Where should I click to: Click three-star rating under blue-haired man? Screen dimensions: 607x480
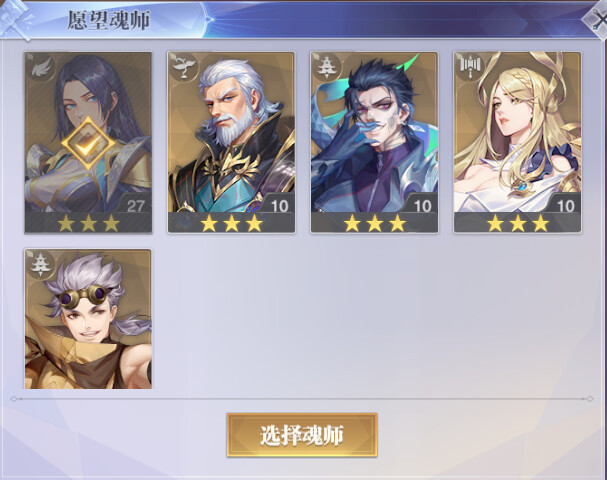click(374, 223)
